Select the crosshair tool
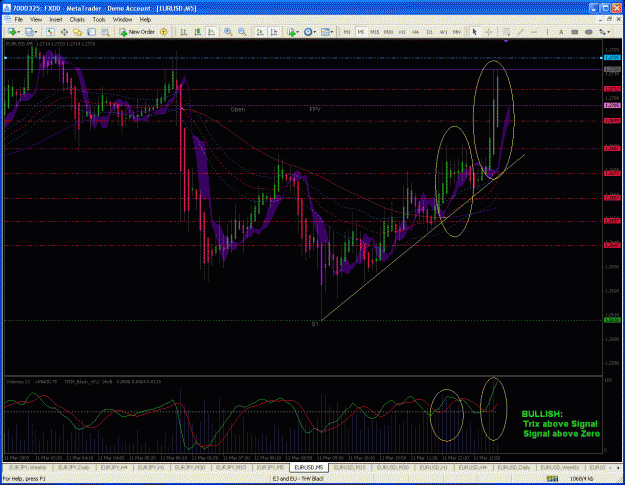625x485 pixels. 488,32
